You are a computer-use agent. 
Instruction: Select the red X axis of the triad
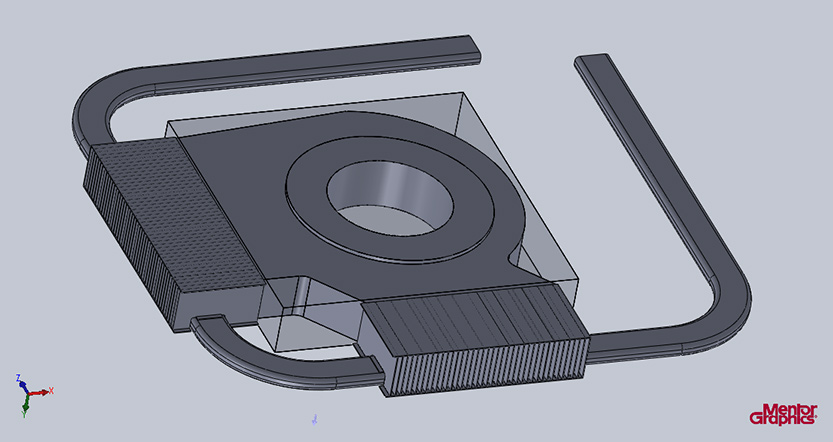pos(42,392)
